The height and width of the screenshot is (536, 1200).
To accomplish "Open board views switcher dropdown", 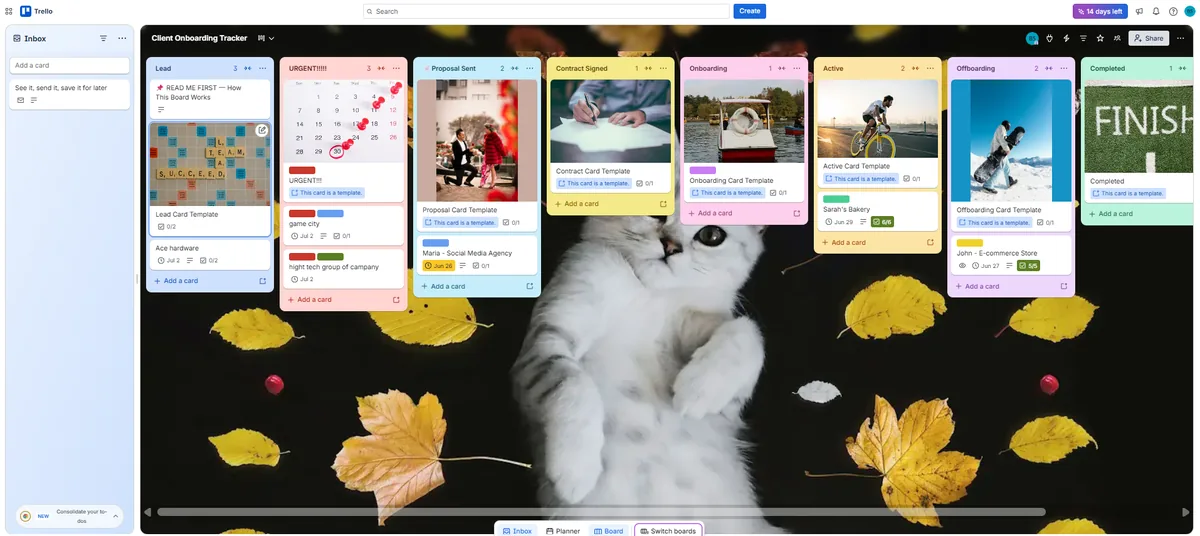I will coord(266,38).
